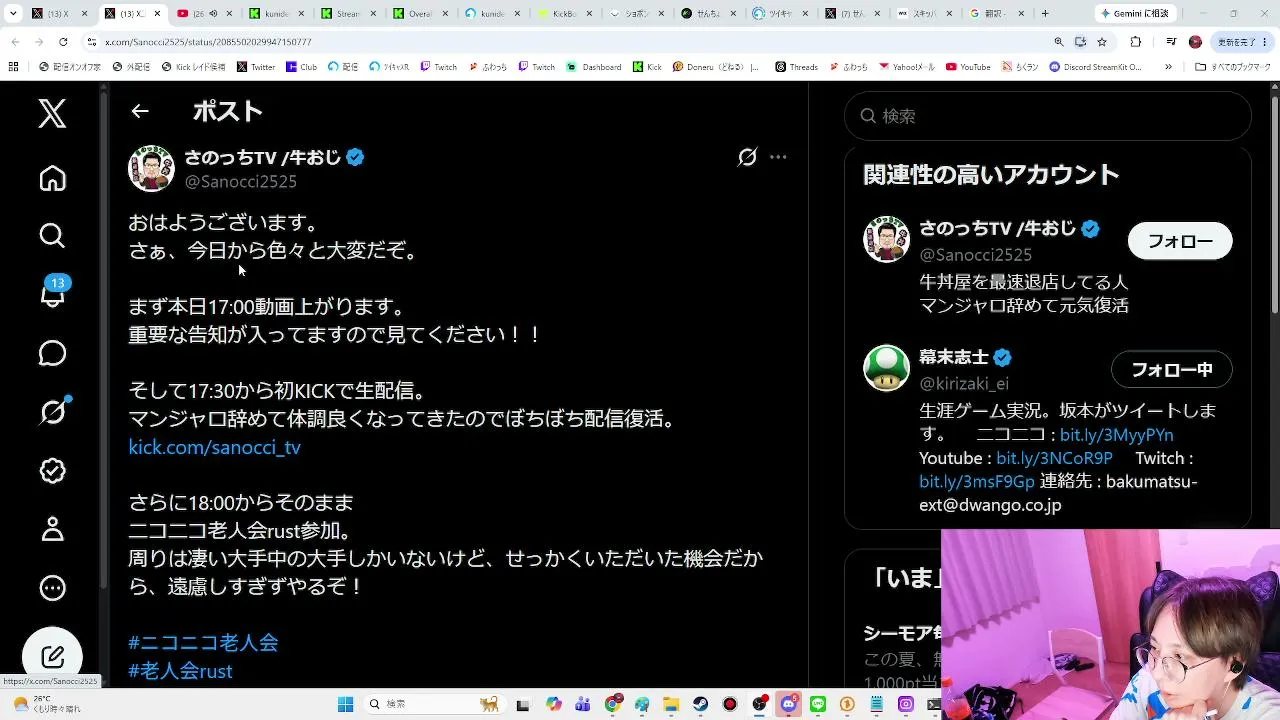Click the 更新を完了 update button
1280x720 pixels.
click(1243, 42)
